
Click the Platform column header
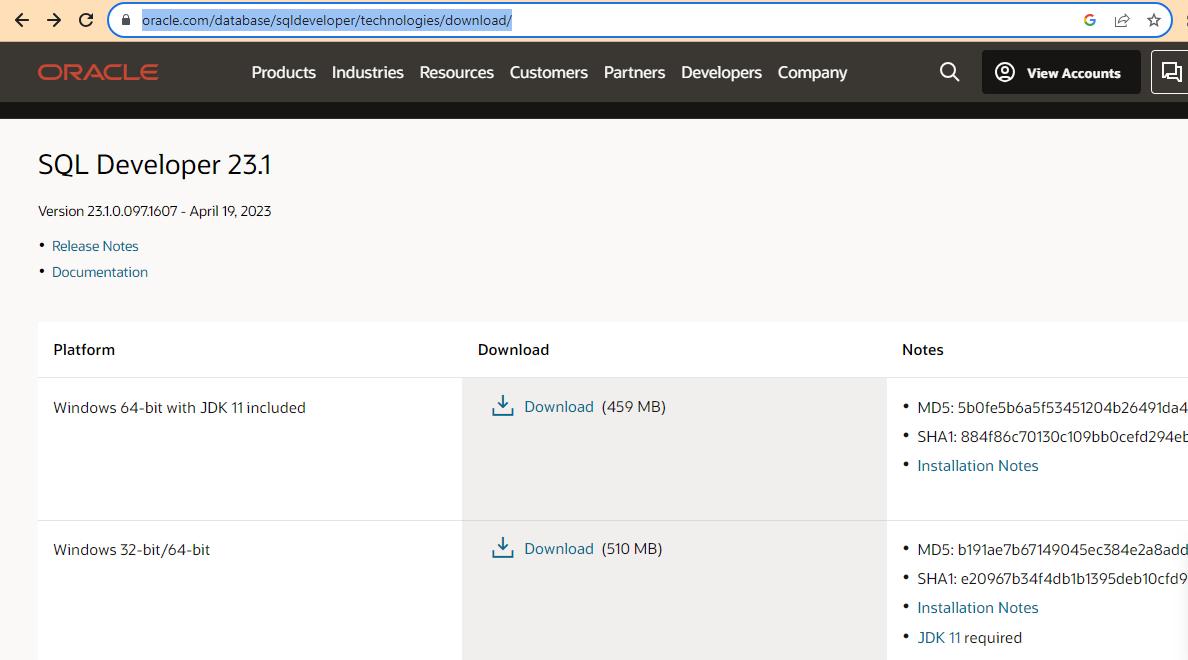coord(84,350)
